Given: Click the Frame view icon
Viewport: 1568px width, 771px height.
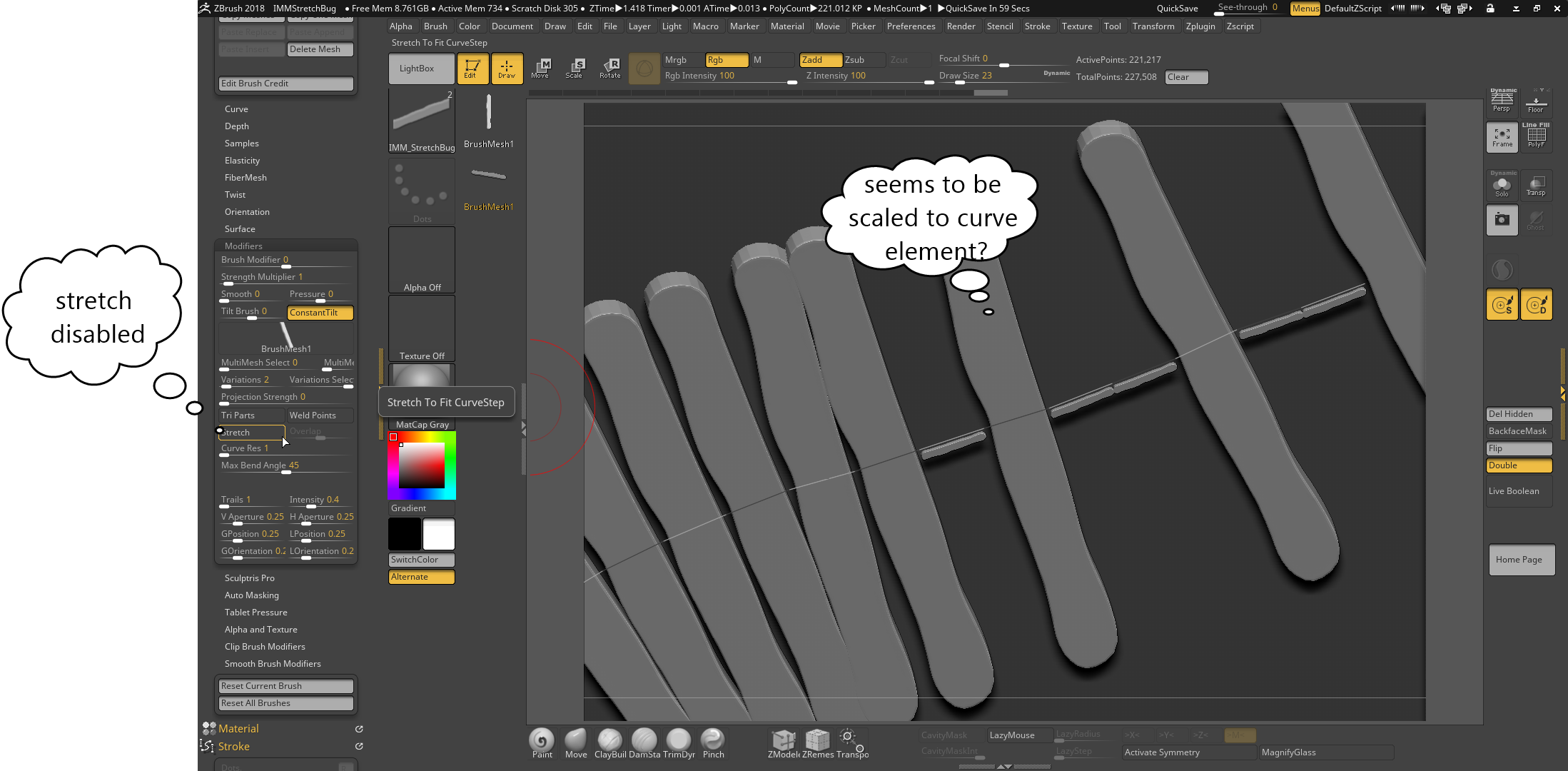Looking at the screenshot, I should pyautogui.click(x=1502, y=137).
